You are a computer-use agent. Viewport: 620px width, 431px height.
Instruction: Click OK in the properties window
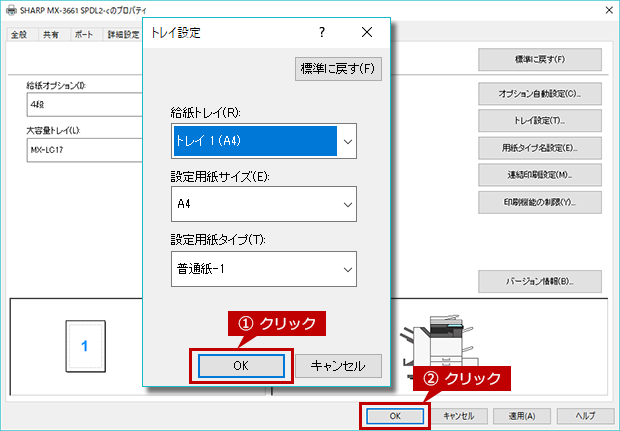[395, 416]
